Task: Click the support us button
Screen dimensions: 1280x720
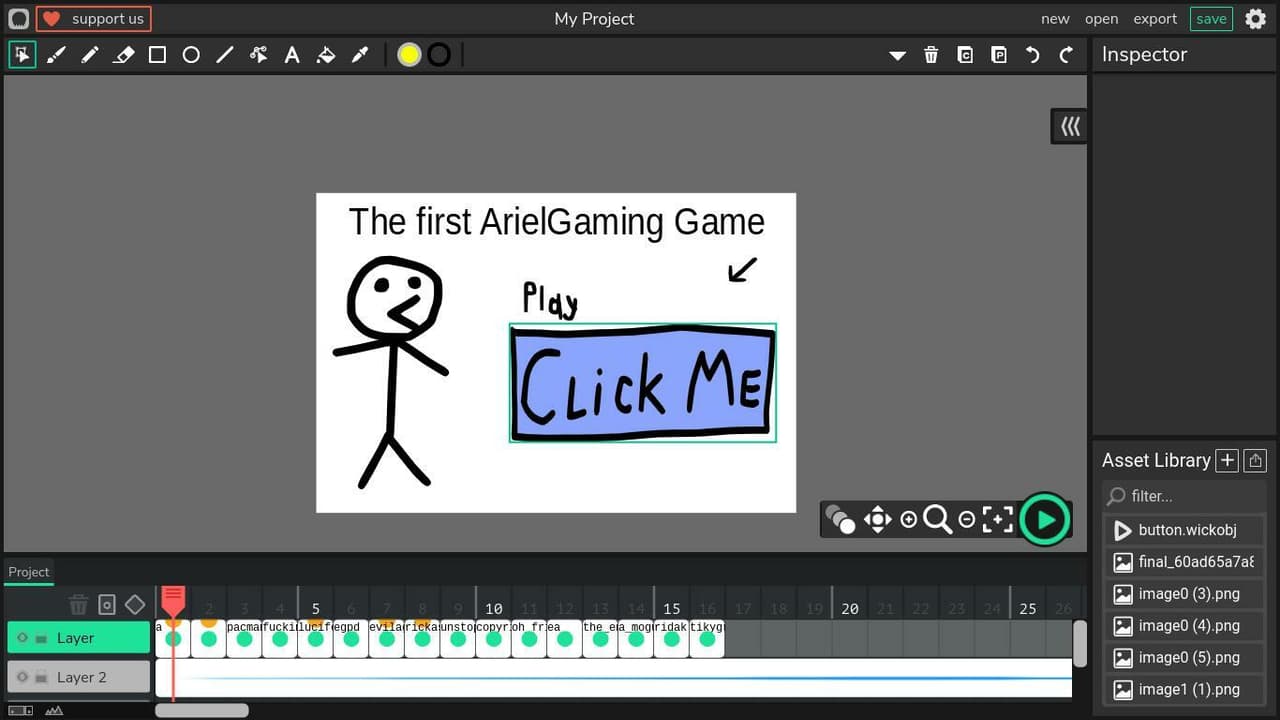Action: coord(94,19)
